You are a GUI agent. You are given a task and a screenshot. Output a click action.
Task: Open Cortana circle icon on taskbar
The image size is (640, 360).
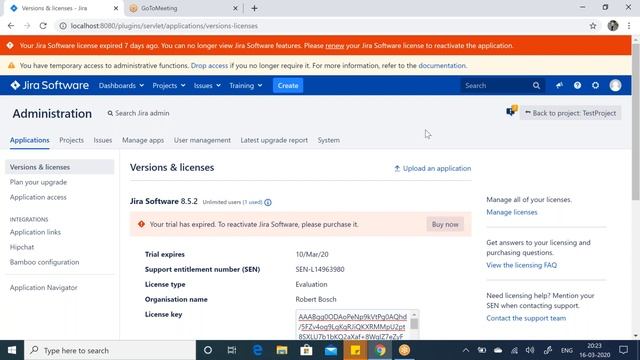[x=208, y=350]
